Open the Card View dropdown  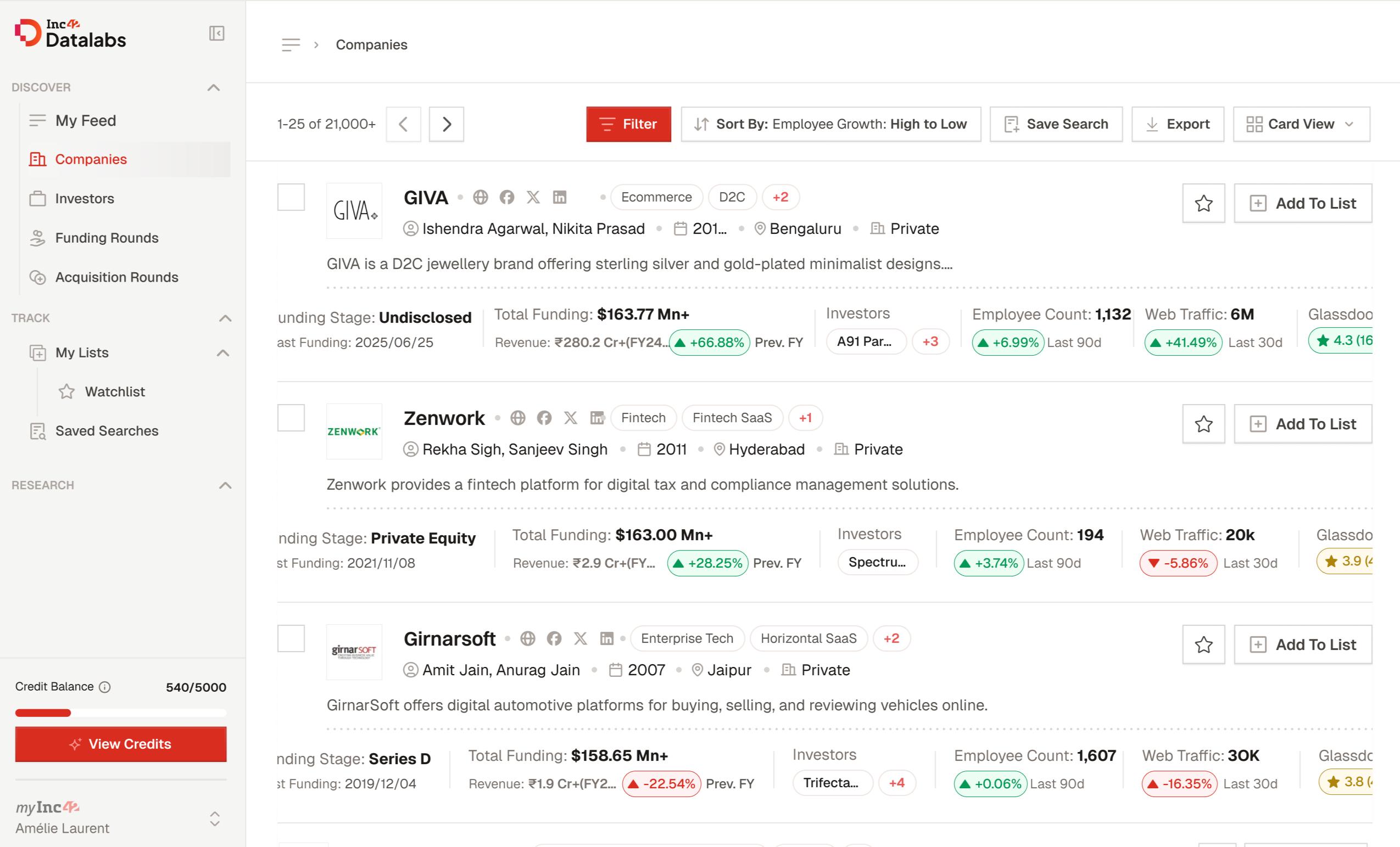click(x=1301, y=124)
